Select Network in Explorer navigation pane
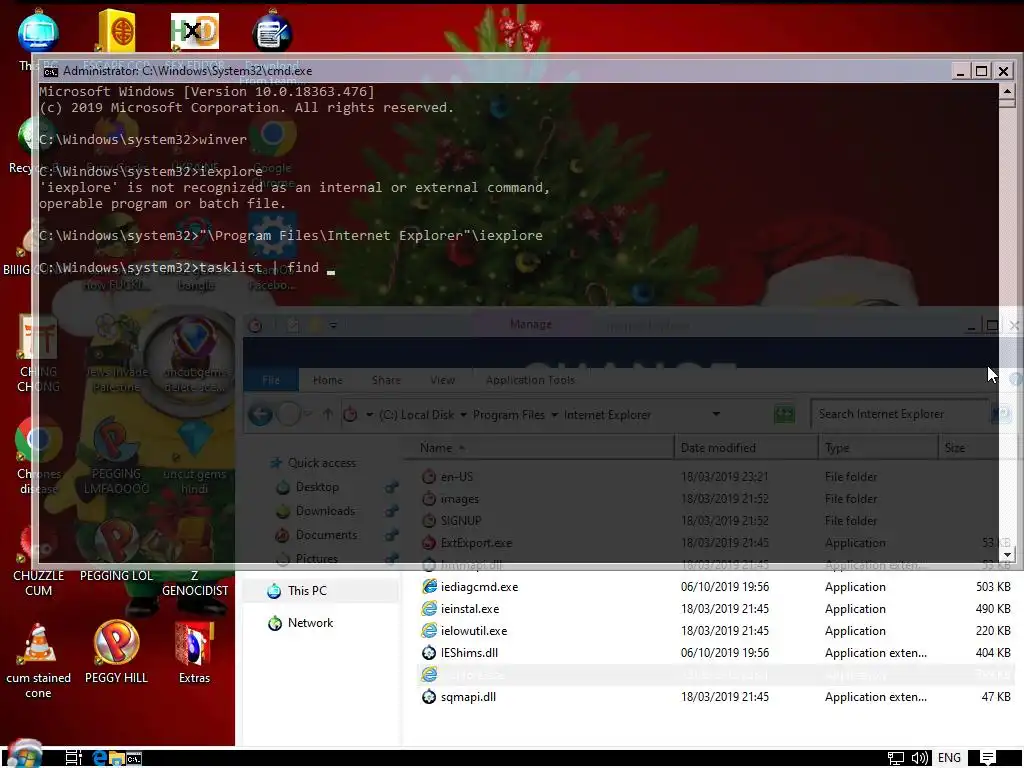This screenshot has width=1024, height=768. tap(310, 623)
